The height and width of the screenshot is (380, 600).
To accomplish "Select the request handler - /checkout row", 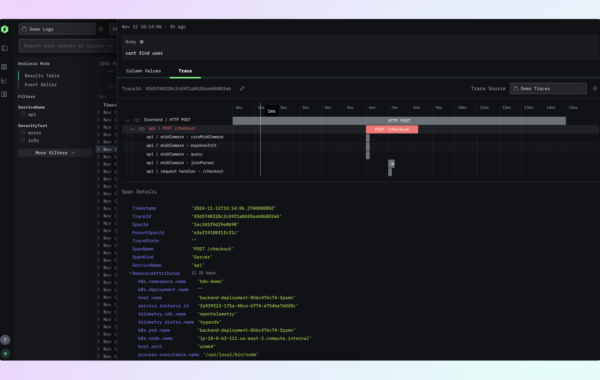I will point(185,171).
